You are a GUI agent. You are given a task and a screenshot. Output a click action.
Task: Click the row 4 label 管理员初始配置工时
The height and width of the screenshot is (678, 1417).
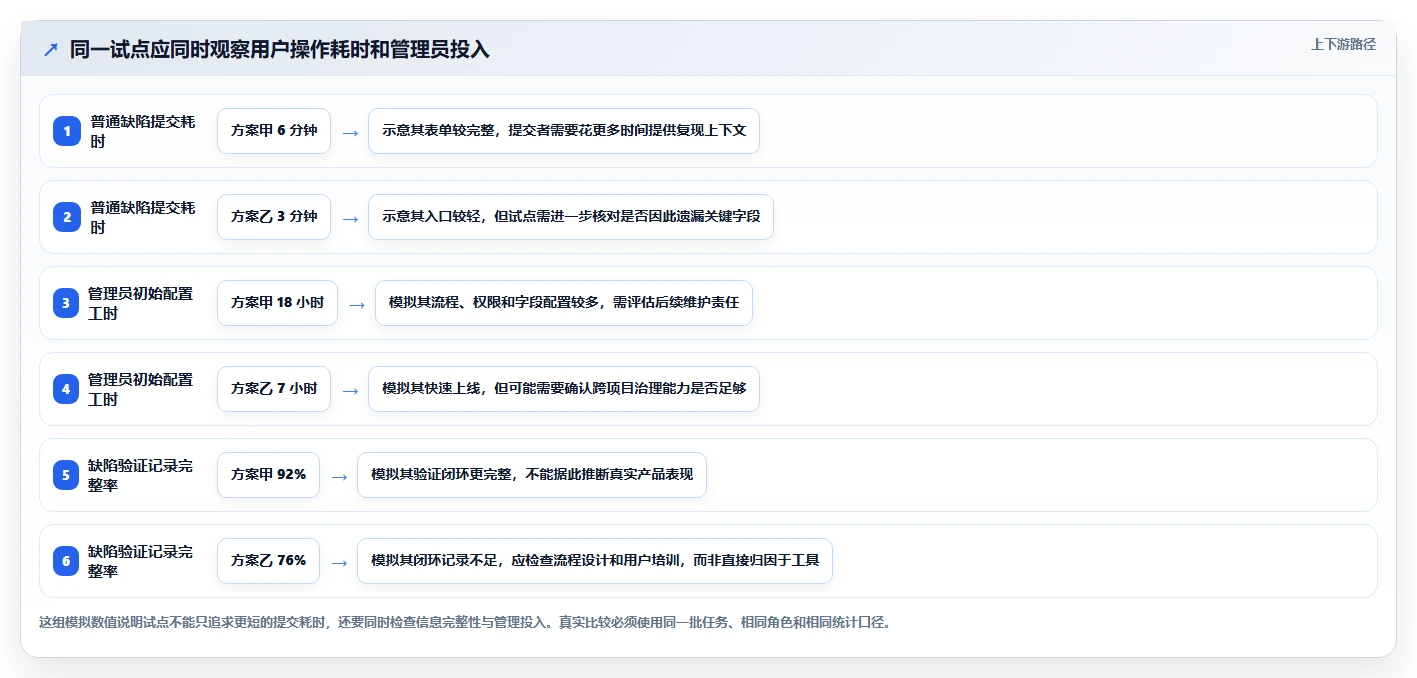[141, 389]
